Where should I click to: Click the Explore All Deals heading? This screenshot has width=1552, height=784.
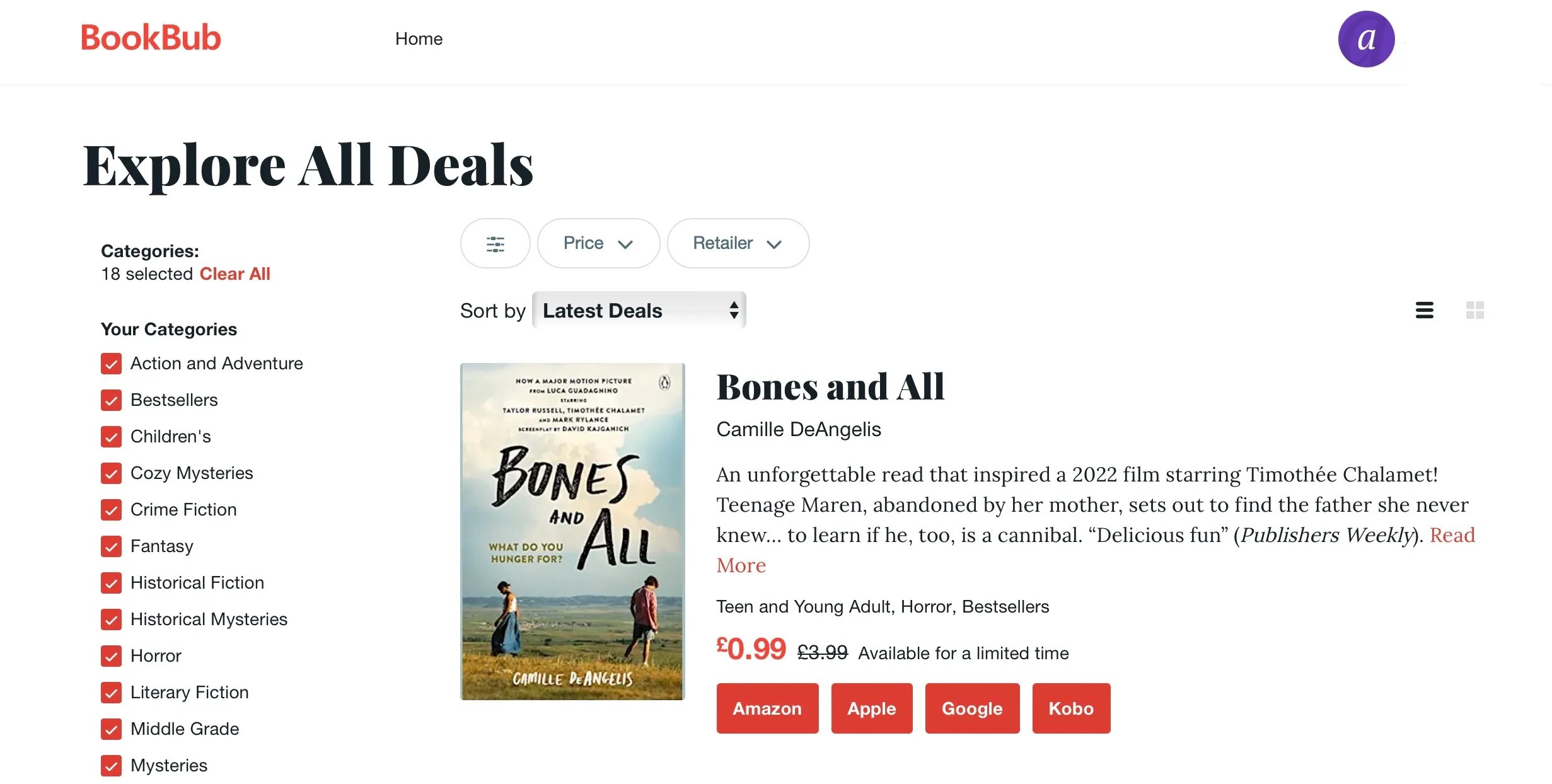308,165
